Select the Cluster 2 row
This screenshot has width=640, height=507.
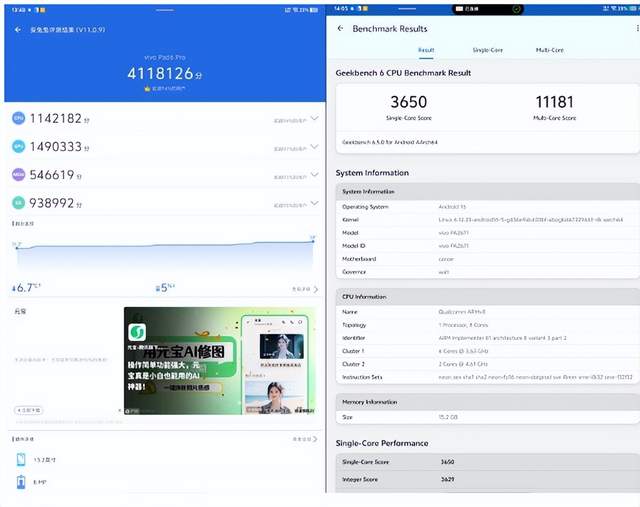pyautogui.click(x=487, y=364)
